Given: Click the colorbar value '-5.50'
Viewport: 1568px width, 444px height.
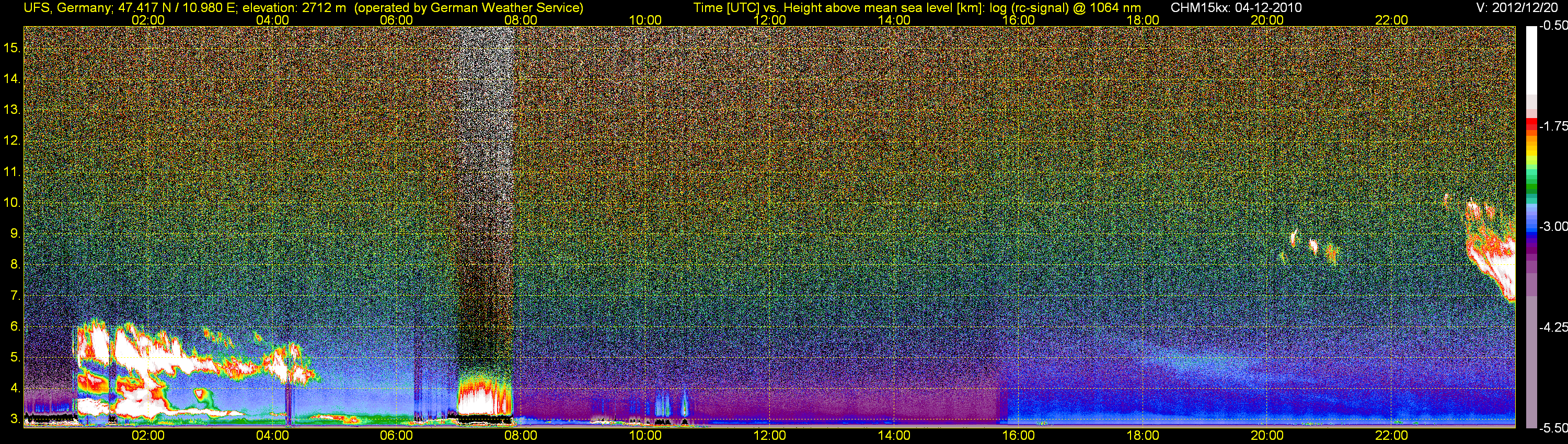Looking at the screenshot, I should pyautogui.click(x=1553, y=428).
